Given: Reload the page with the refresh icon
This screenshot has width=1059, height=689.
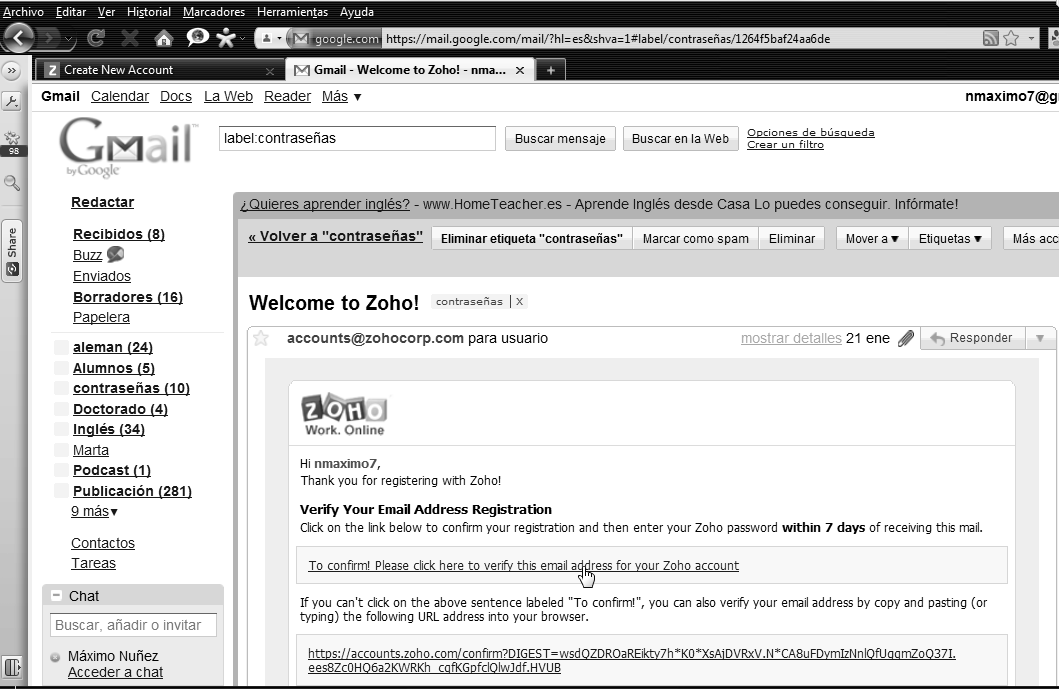Looking at the screenshot, I should click(x=97, y=39).
